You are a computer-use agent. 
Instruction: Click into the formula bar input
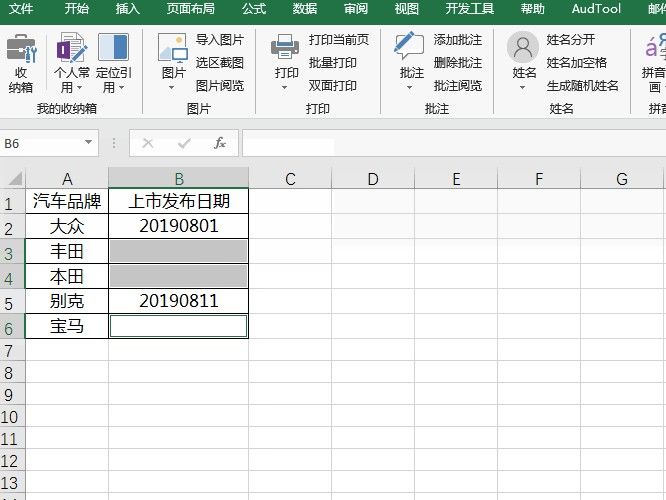coord(454,143)
